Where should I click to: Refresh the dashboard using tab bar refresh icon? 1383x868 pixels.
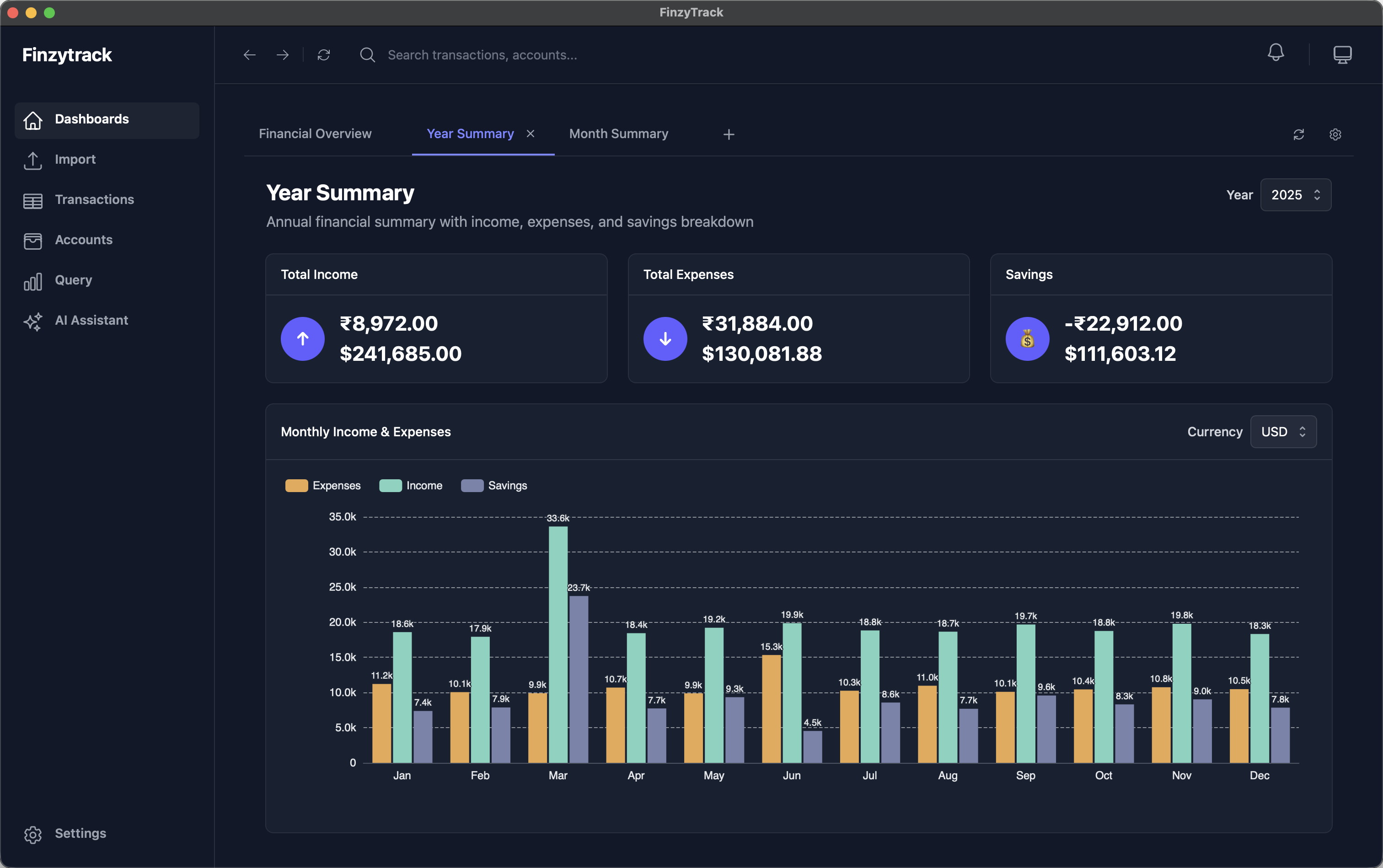[x=1298, y=134]
